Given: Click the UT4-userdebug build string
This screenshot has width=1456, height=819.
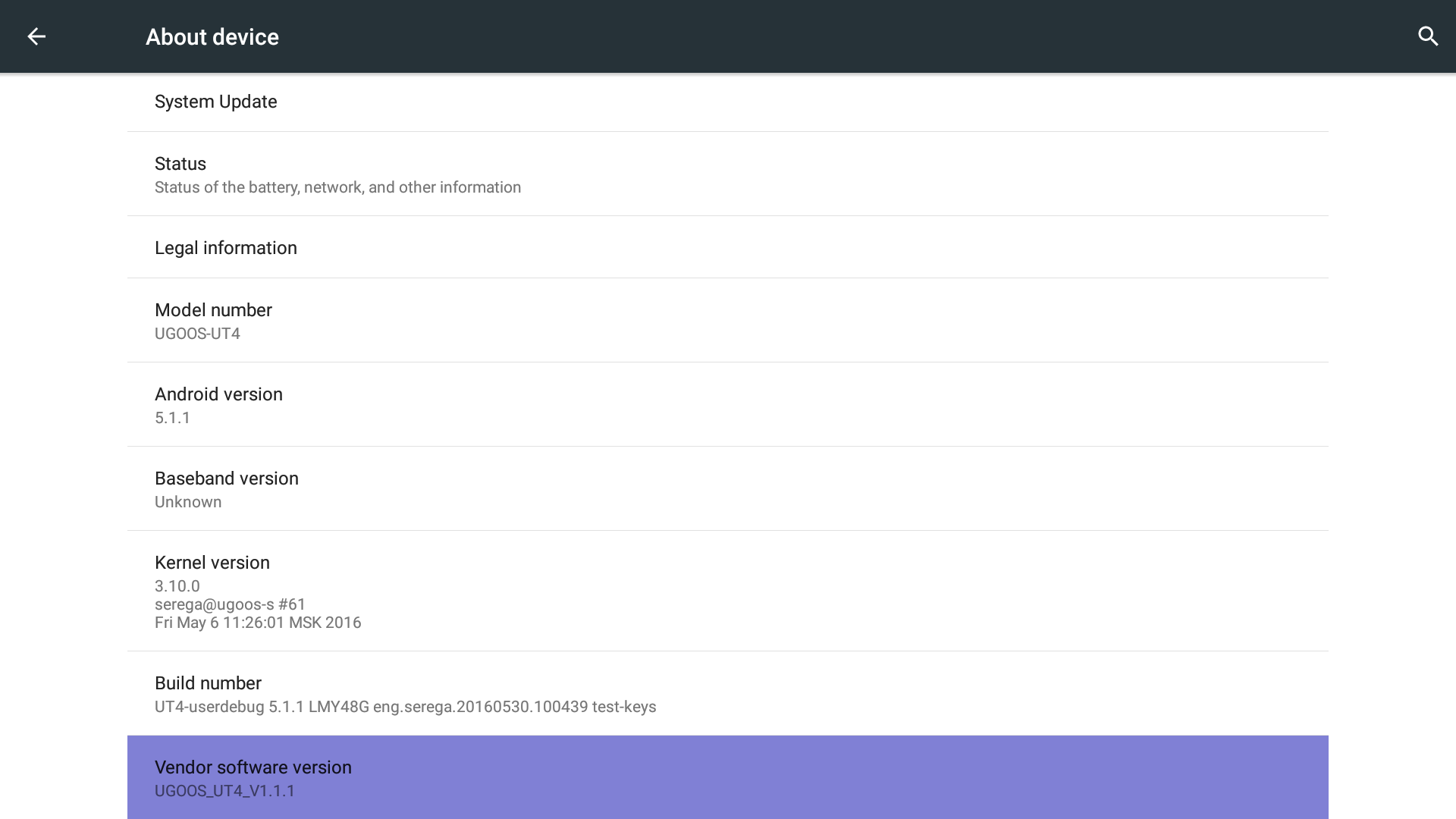Looking at the screenshot, I should point(405,707).
